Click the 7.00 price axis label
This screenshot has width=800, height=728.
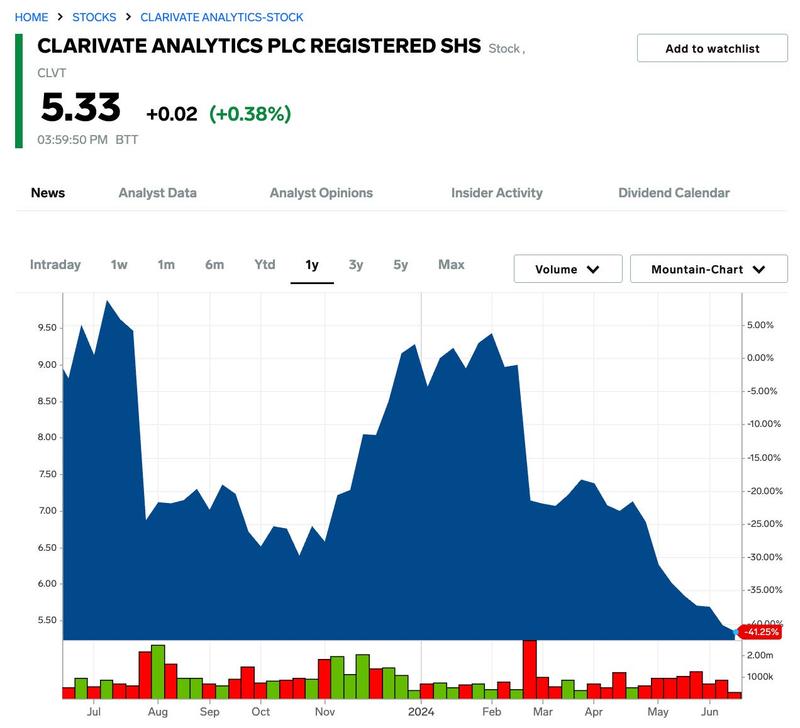(x=47, y=511)
